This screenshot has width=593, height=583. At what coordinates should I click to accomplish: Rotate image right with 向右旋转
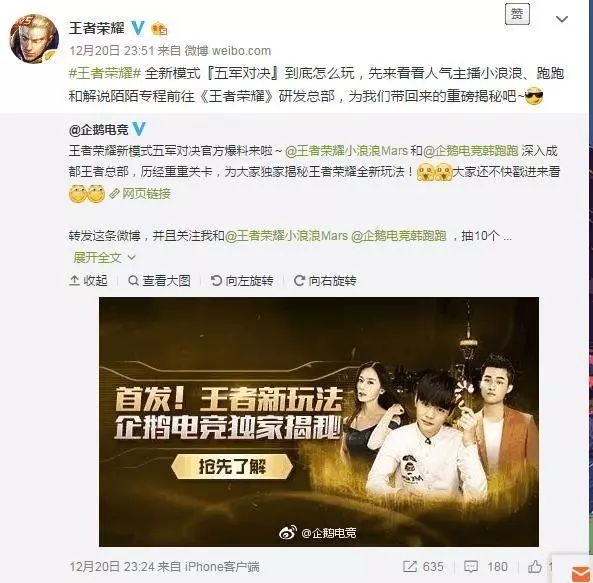pos(325,281)
